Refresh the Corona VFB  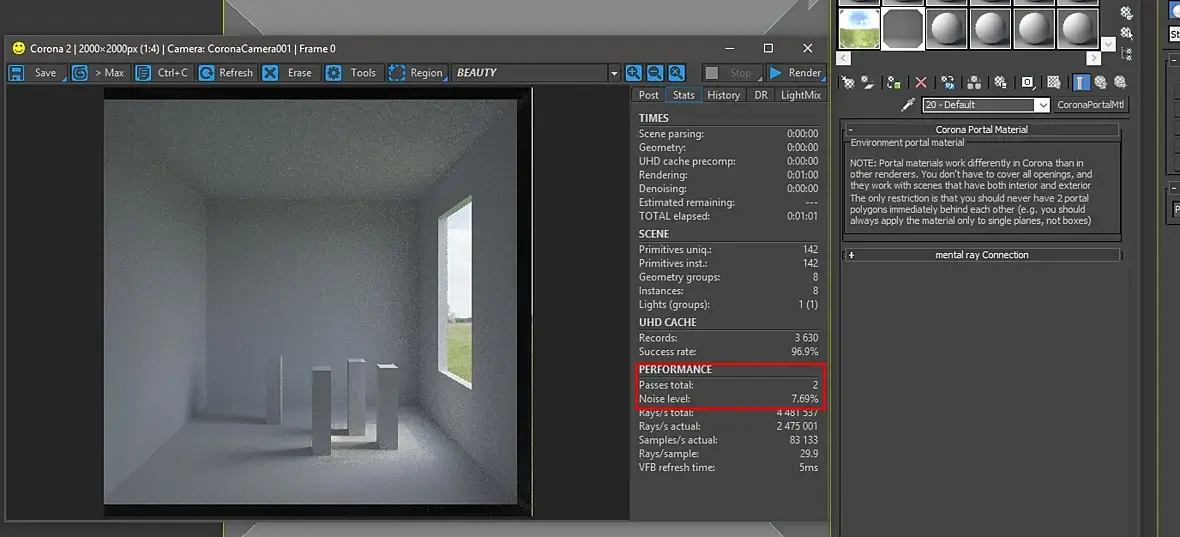tap(227, 73)
